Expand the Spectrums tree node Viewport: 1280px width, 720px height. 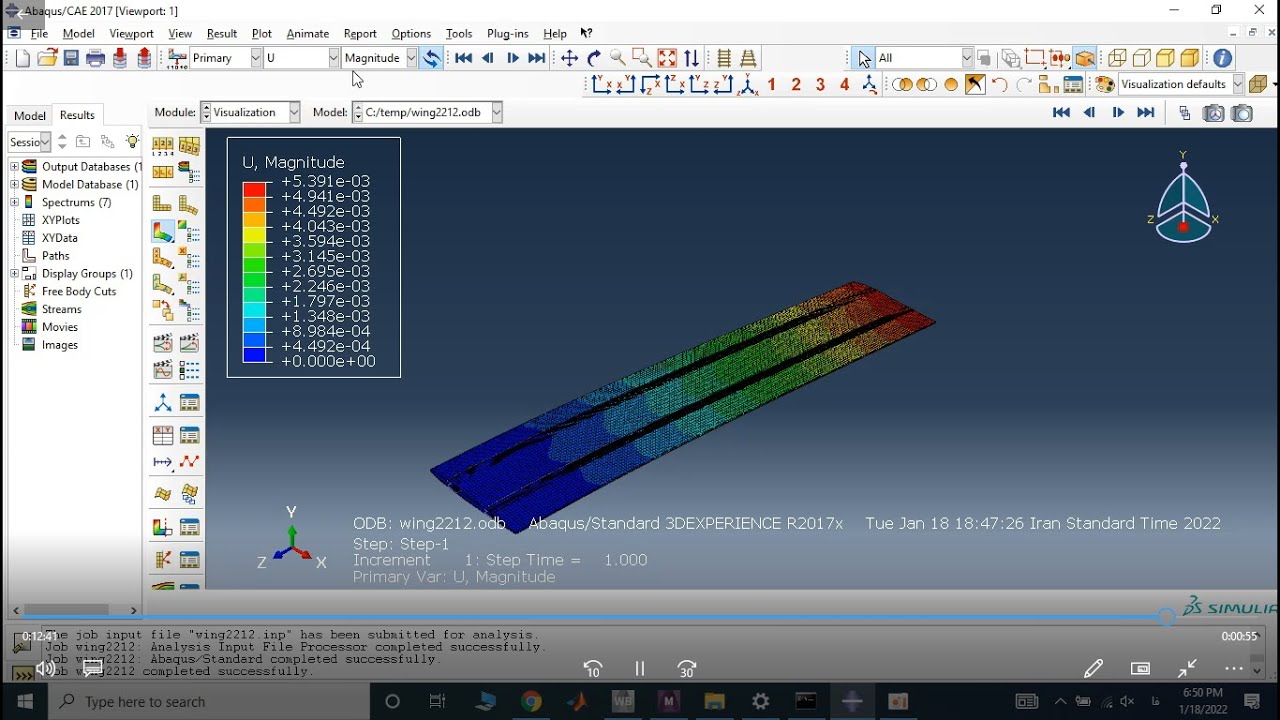(x=15, y=202)
